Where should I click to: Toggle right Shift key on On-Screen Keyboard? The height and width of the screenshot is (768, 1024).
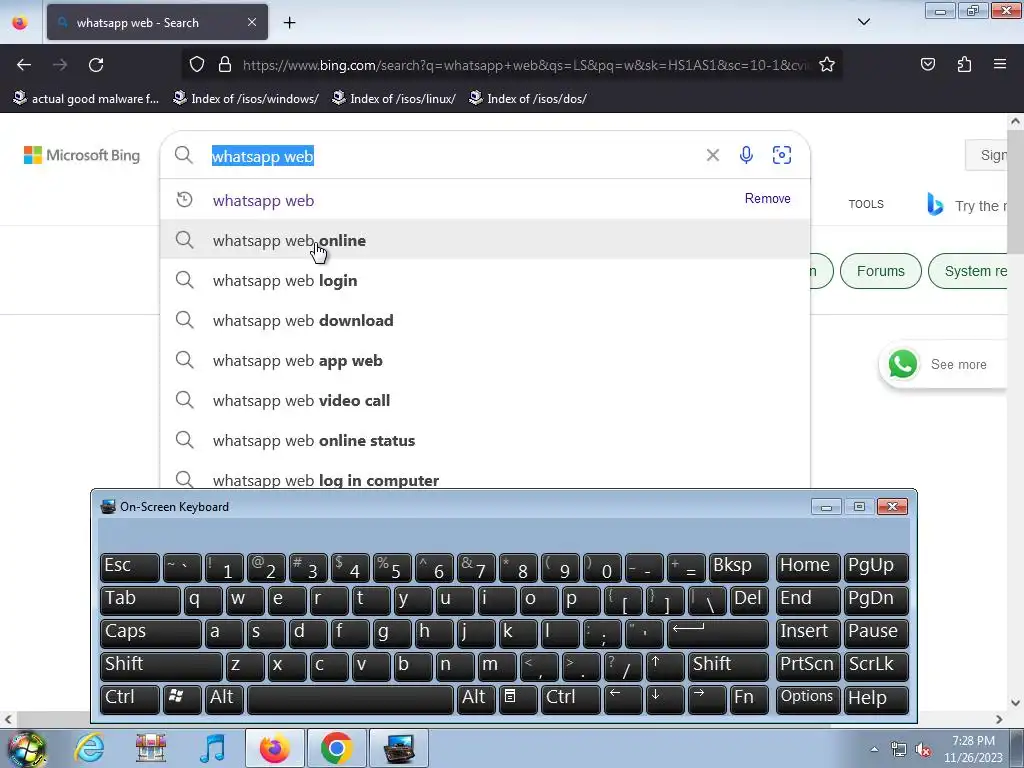(728, 665)
